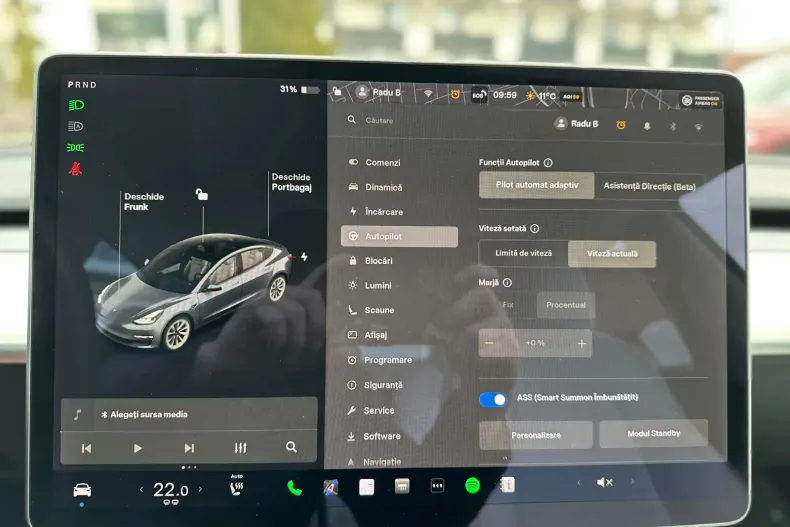Open the Lumini settings section

[370, 285]
